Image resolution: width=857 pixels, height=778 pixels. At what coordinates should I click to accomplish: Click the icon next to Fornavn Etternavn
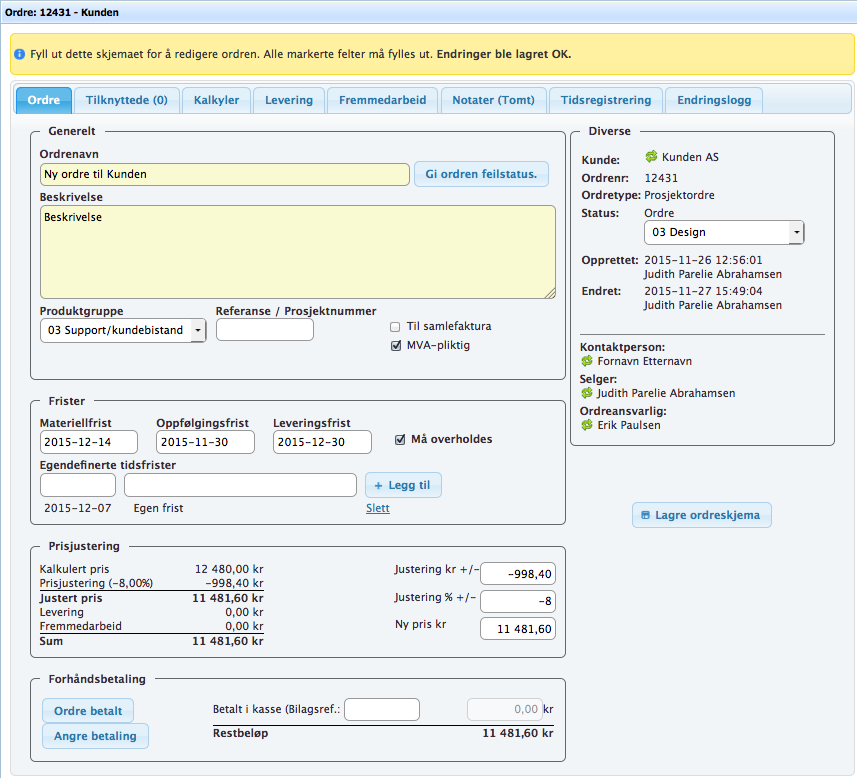tap(587, 361)
